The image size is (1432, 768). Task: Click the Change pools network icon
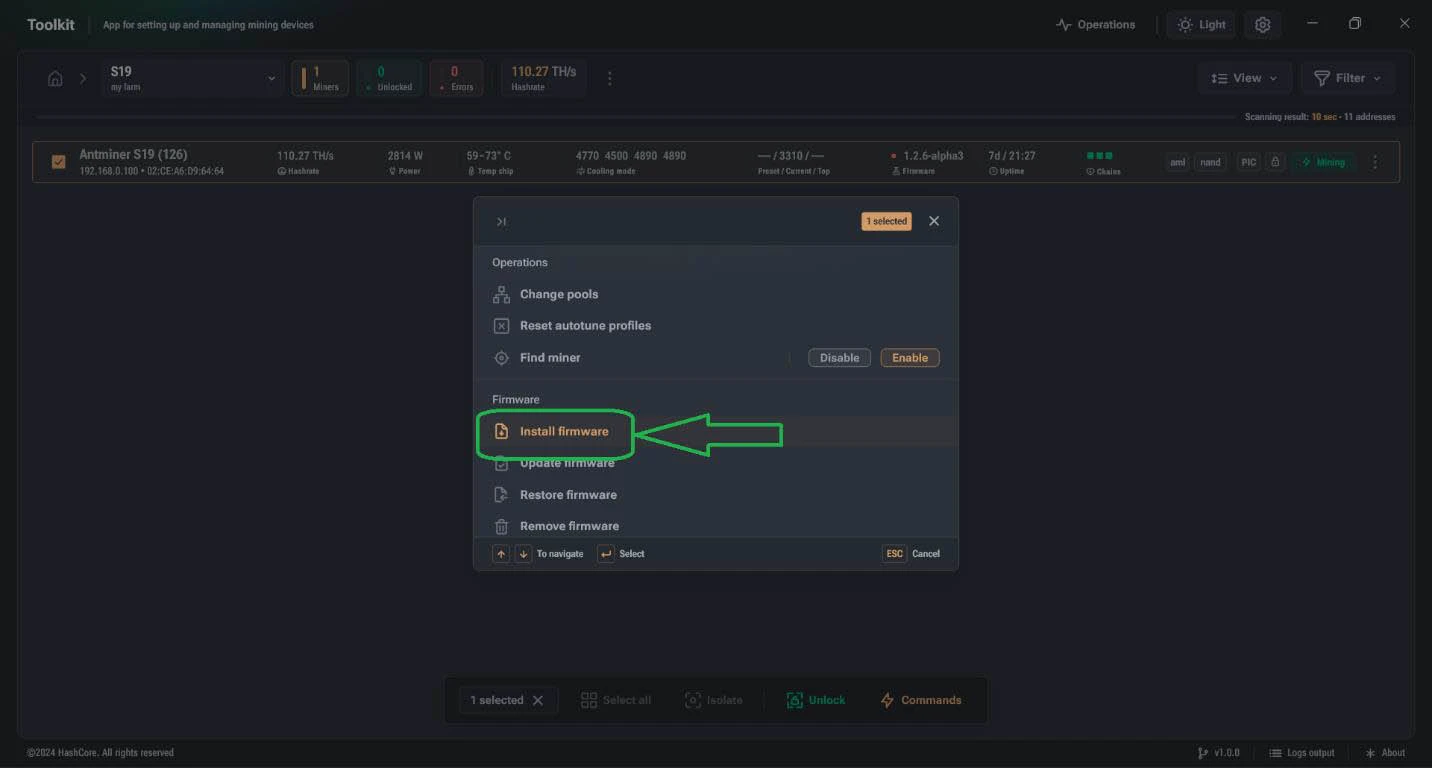[x=502, y=294]
